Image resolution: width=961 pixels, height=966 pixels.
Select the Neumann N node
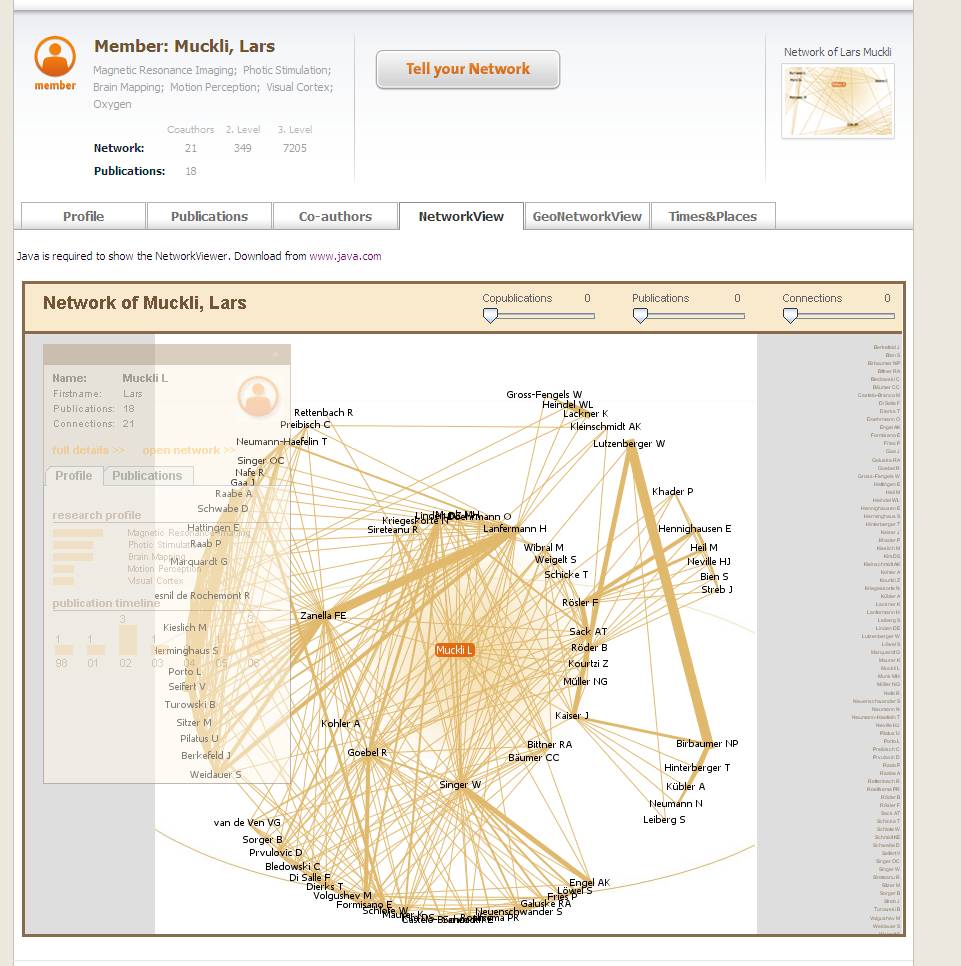(676, 803)
